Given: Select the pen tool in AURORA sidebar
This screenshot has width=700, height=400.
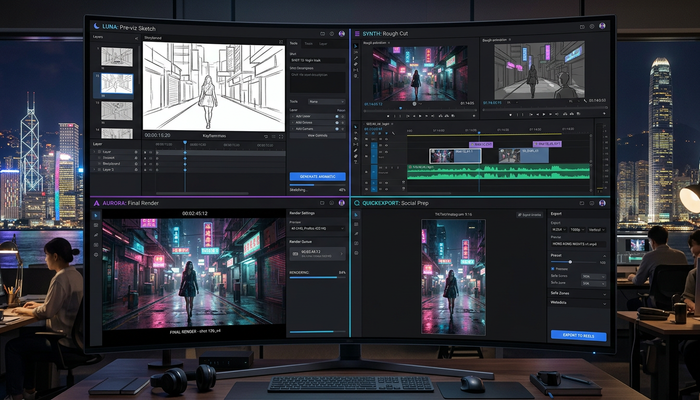Looking at the screenshot, I should pos(96,235).
